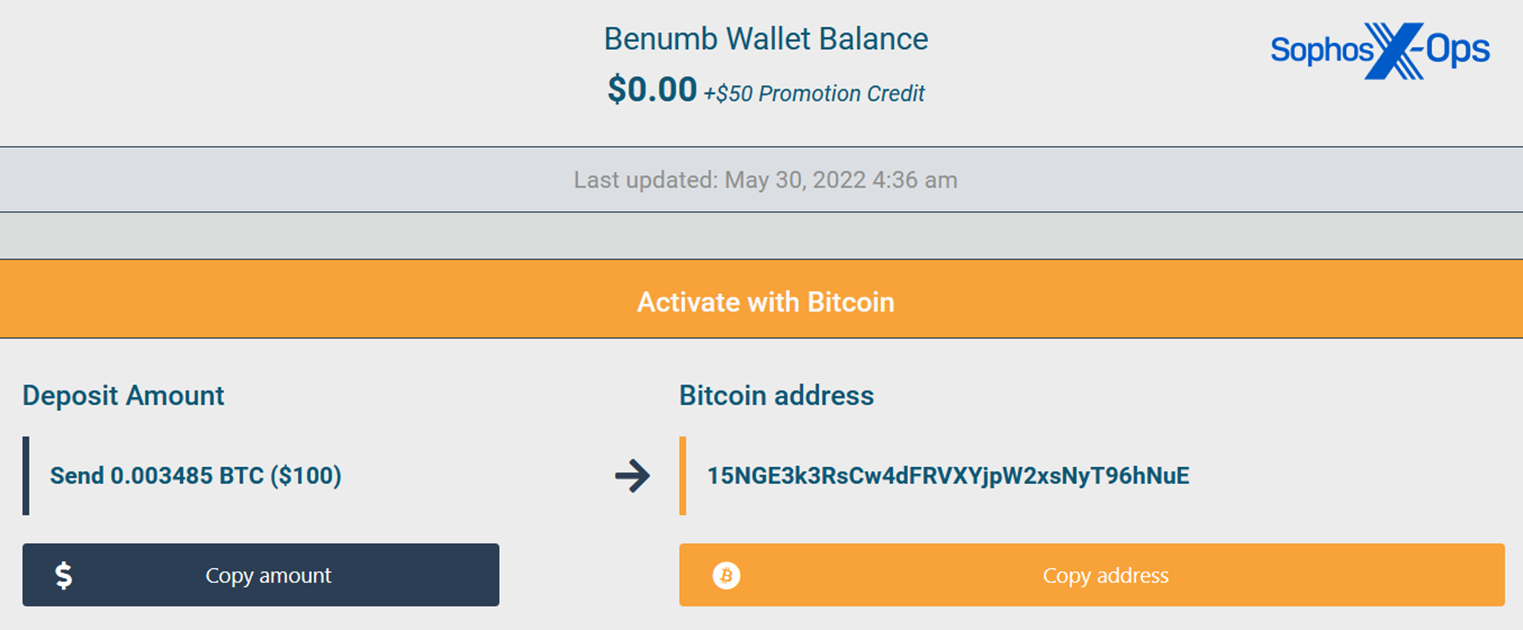
Task: Click the Sophos X-Ops logo
Action: 1380,50
